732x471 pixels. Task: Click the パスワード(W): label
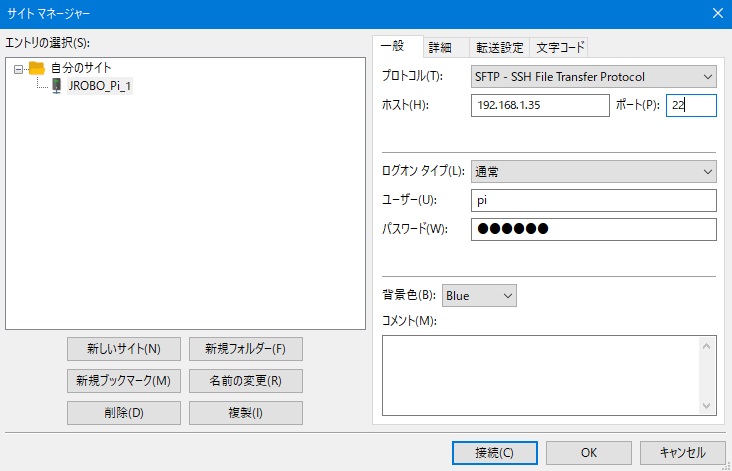tap(415, 229)
